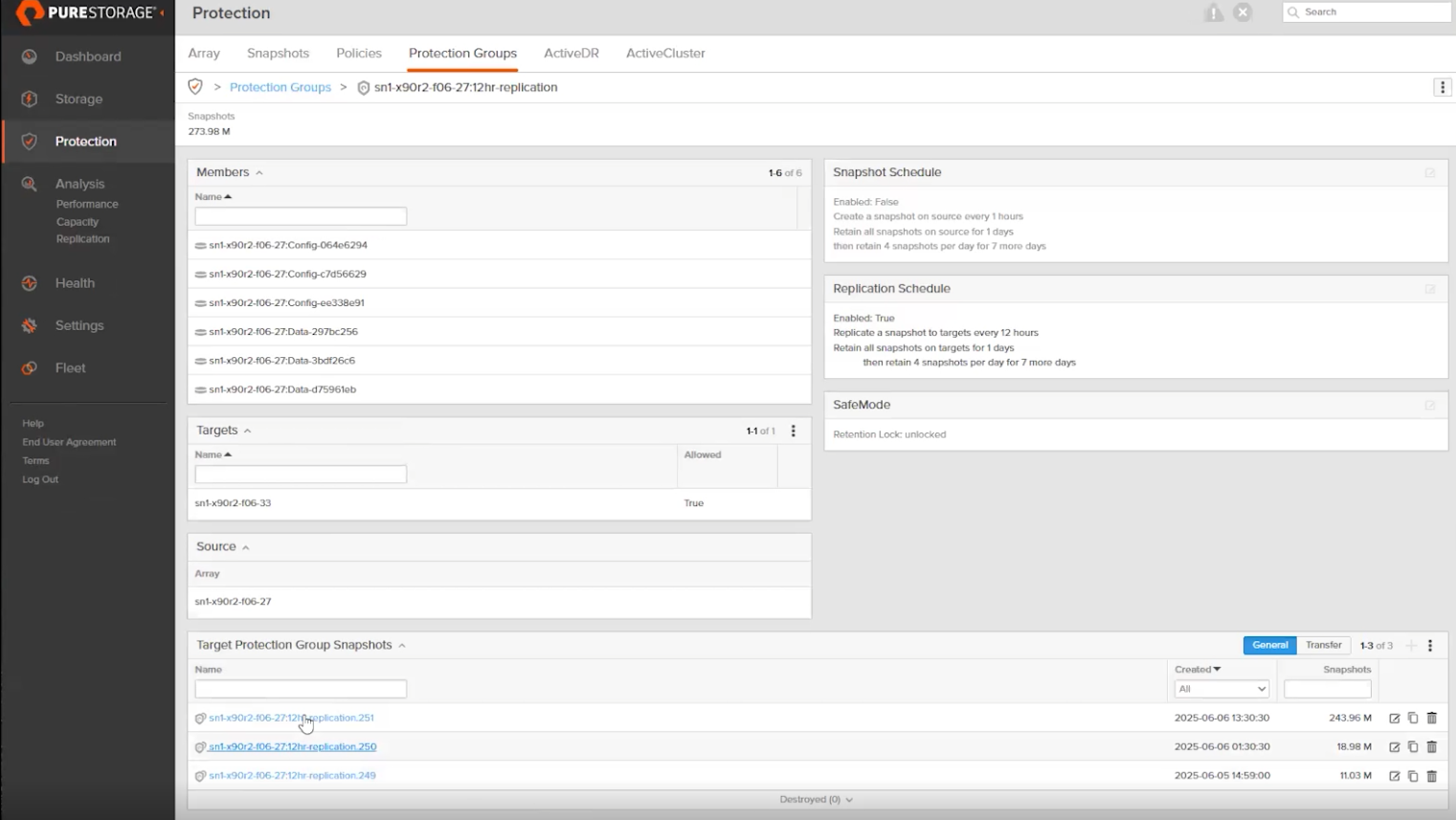Navigate to Health in the sidebar
1456x820 pixels.
click(x=75, y=282)
